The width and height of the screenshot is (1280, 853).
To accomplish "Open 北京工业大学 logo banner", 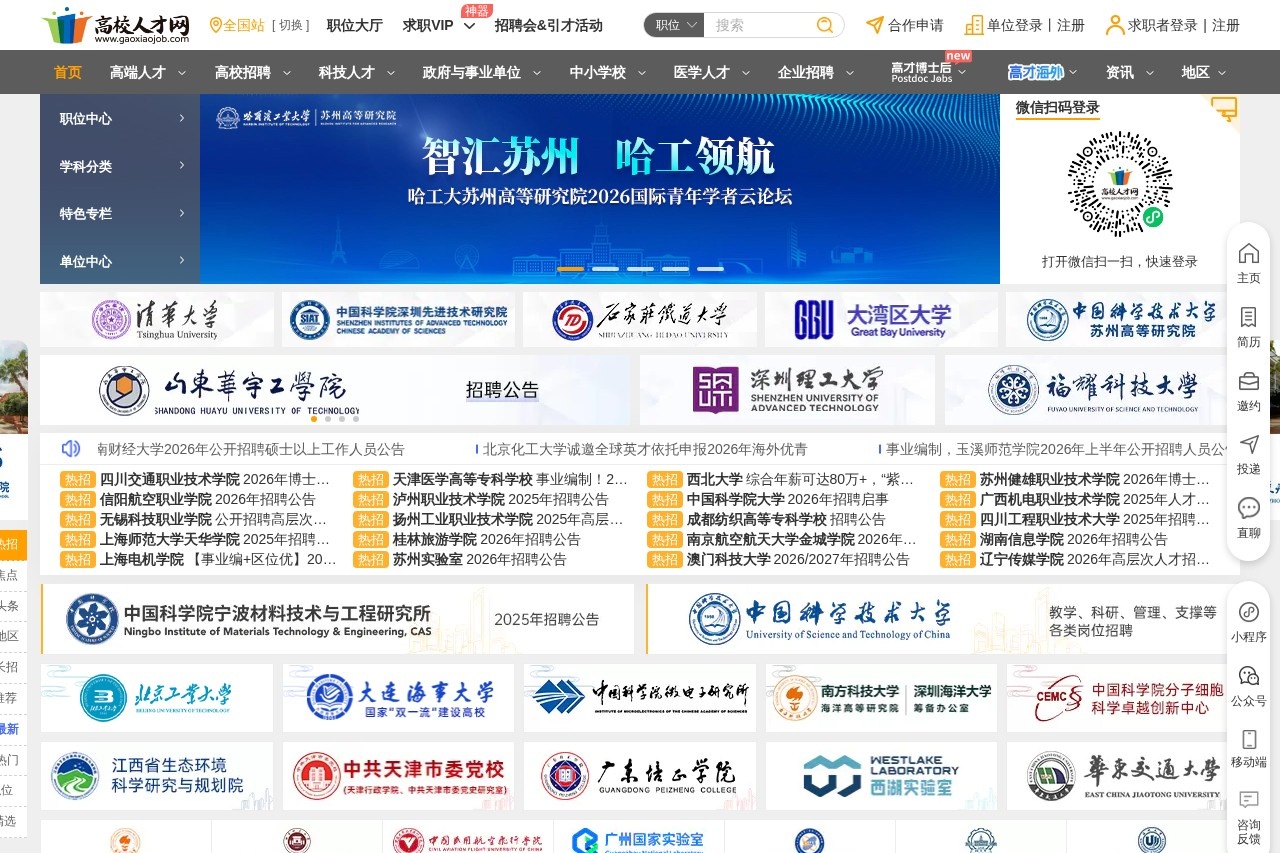I will [x=157, y=698].
